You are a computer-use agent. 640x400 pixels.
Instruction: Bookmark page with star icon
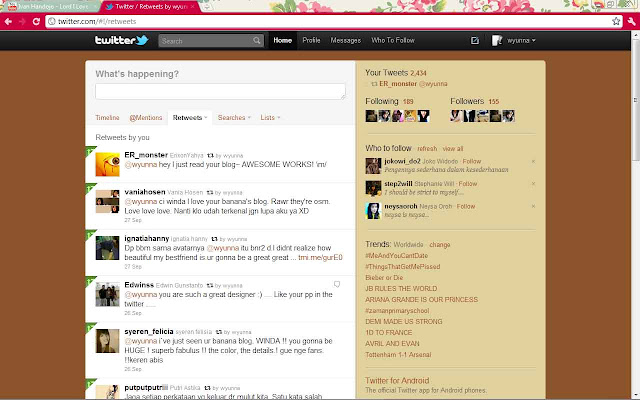616,21
